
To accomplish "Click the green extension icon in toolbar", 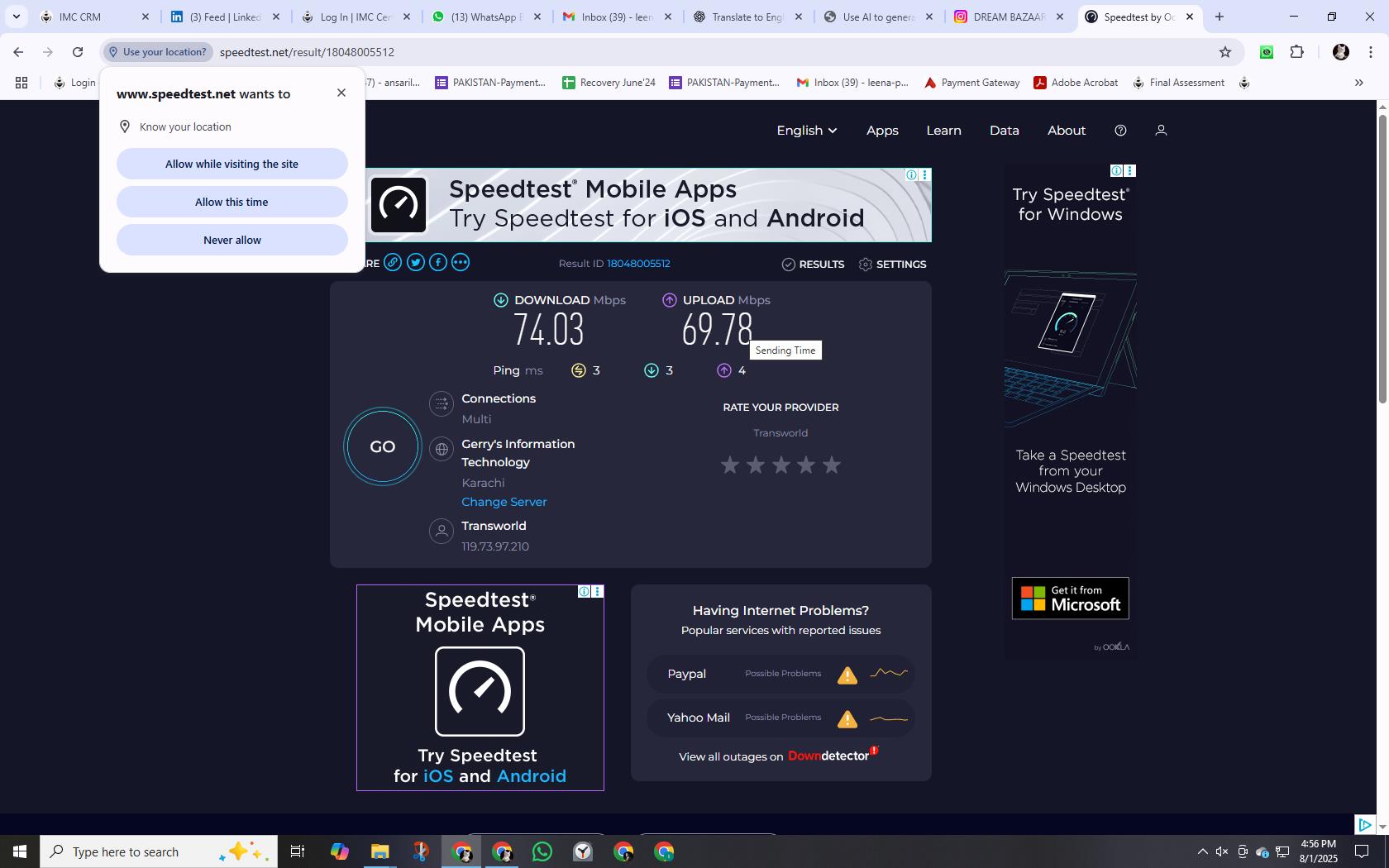I will click(x=1266, y=52).
